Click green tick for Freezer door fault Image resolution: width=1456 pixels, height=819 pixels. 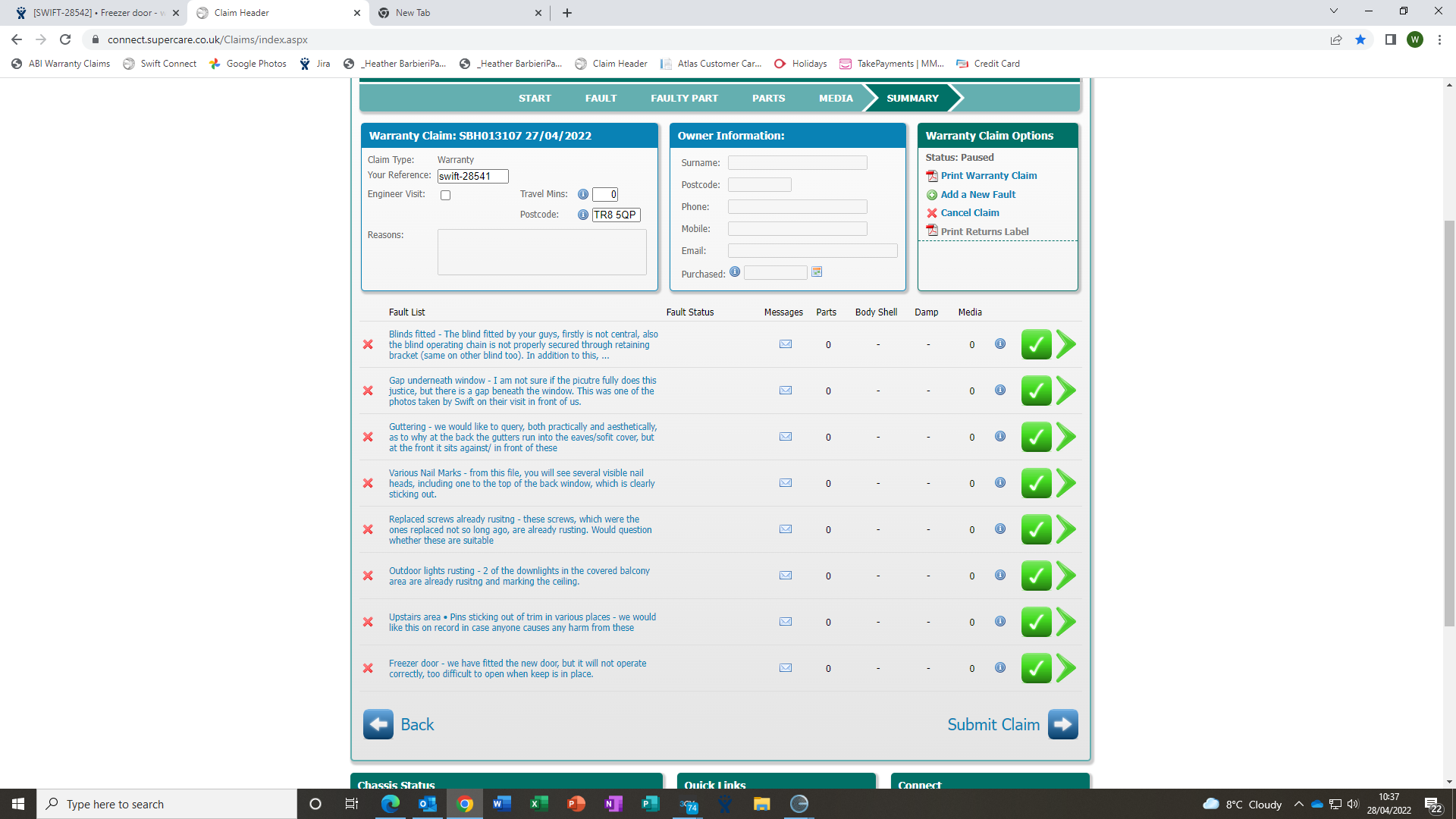coord(1036,668)
